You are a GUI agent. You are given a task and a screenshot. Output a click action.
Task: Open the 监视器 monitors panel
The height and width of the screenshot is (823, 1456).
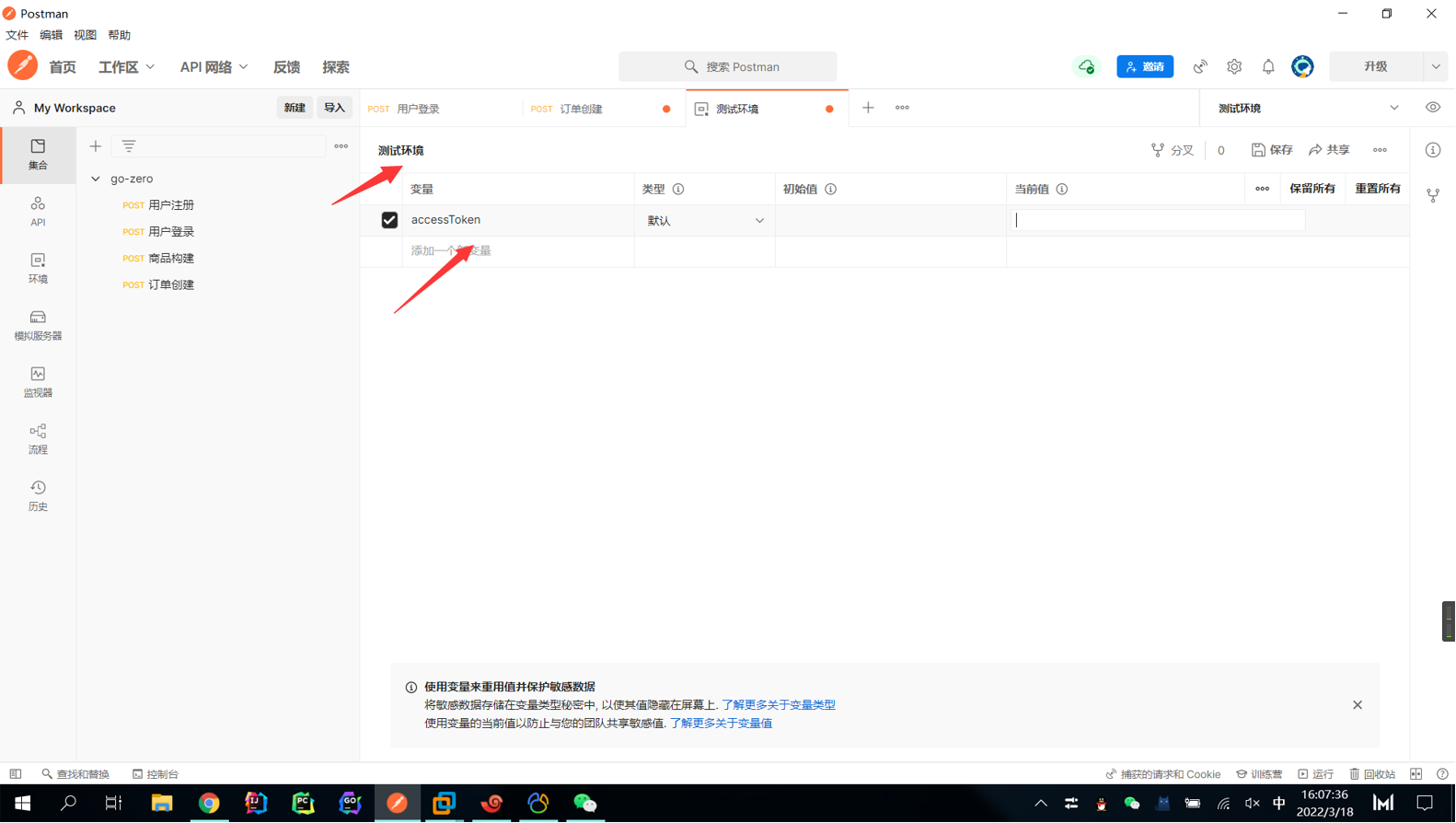pos(38,382)
